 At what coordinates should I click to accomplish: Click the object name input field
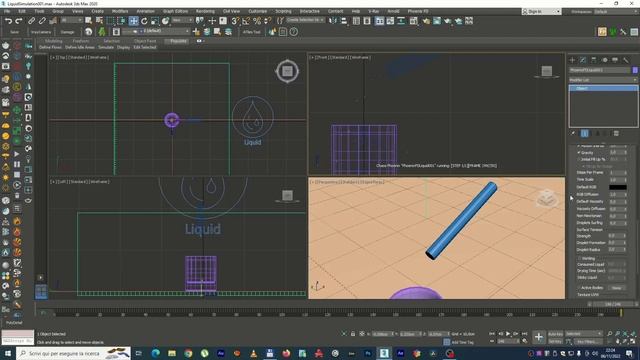coord(600,70)
